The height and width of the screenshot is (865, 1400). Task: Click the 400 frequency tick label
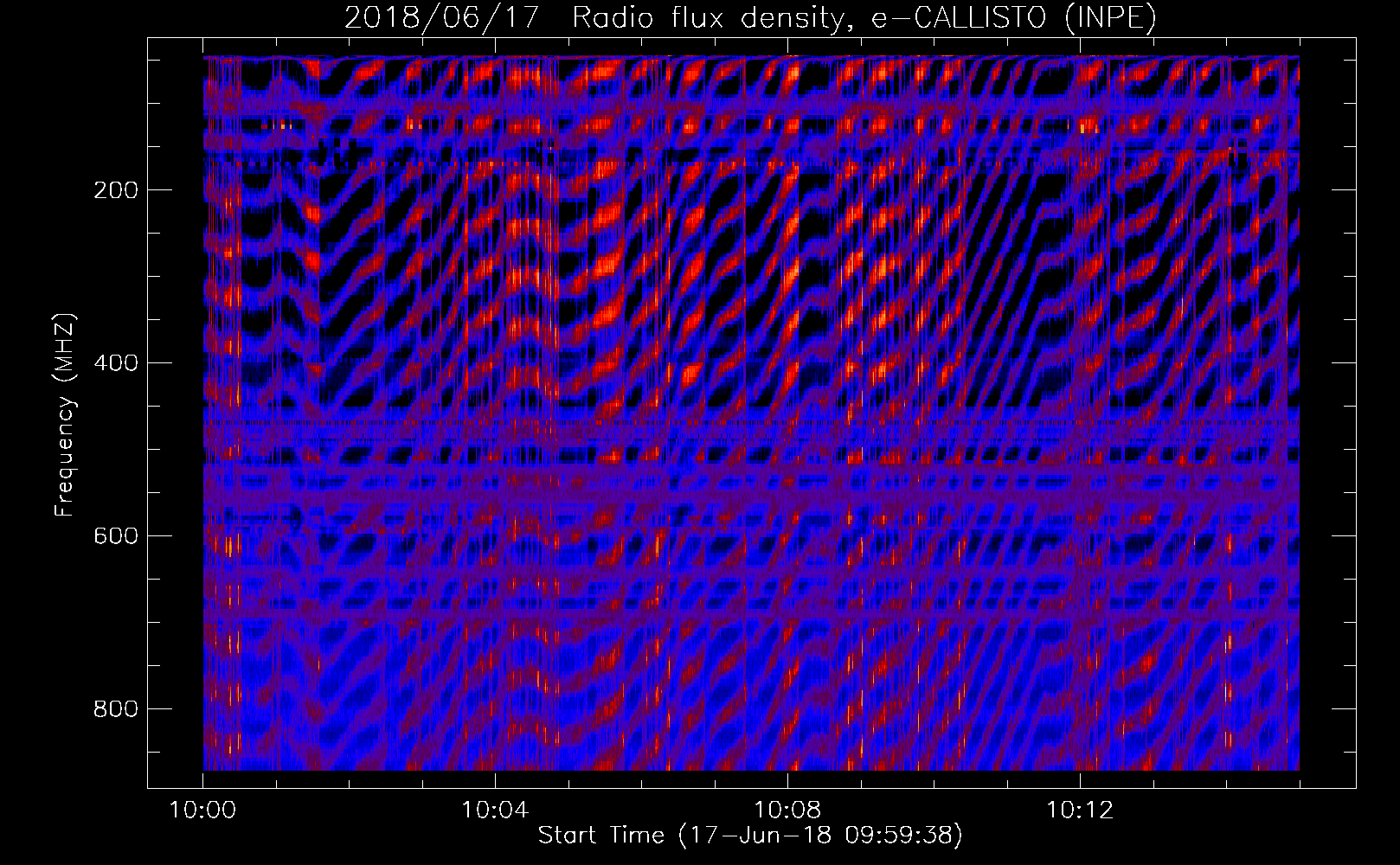tap(116, 363)
